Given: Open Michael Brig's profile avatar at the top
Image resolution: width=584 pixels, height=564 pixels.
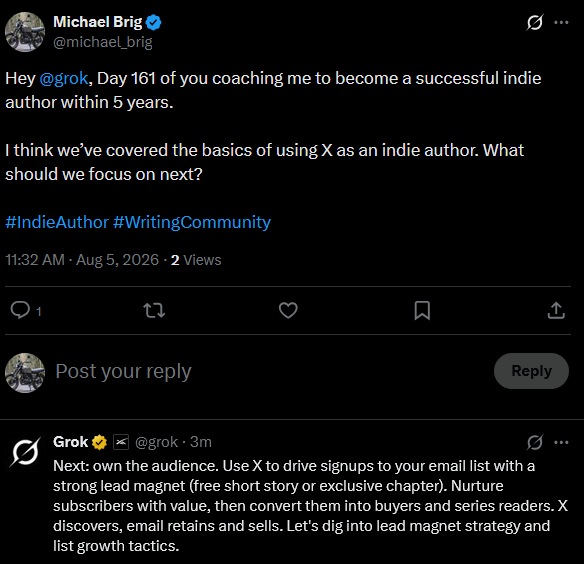Looking at the screenshot, I should pos(25,32).
